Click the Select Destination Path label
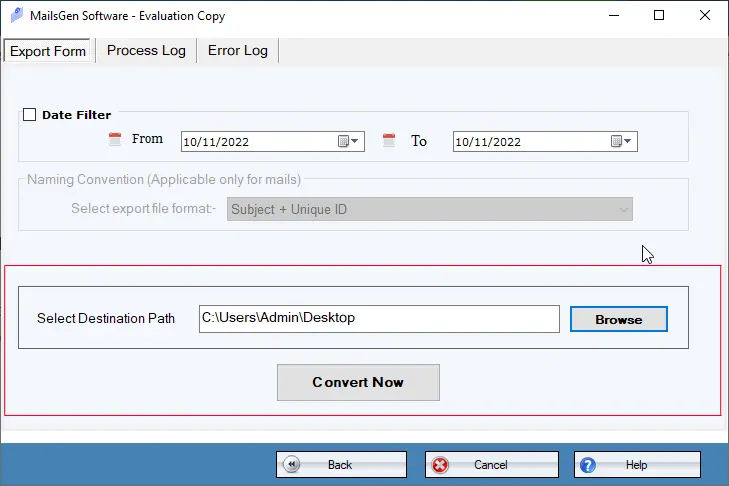Screen dimensions: 729x486 pyautogui.click(x=106, y=319)
